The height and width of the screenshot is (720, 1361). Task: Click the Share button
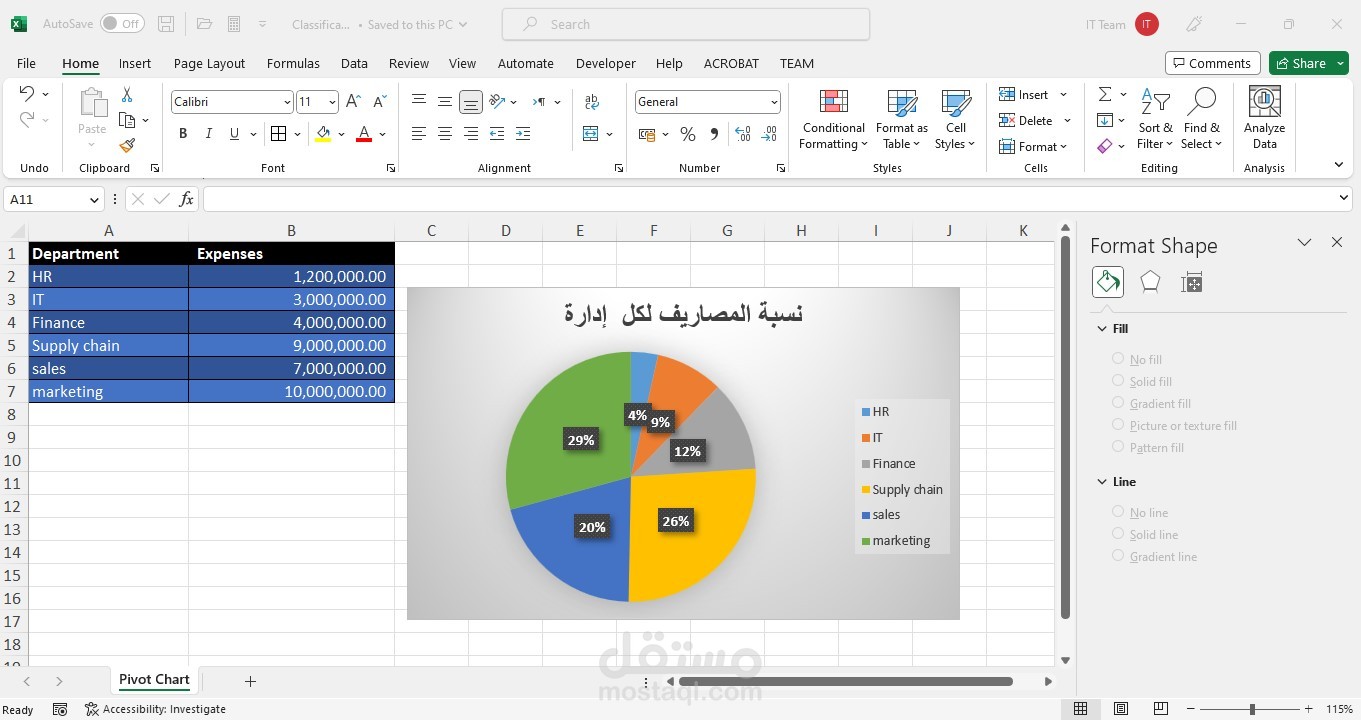point(1302,62)
